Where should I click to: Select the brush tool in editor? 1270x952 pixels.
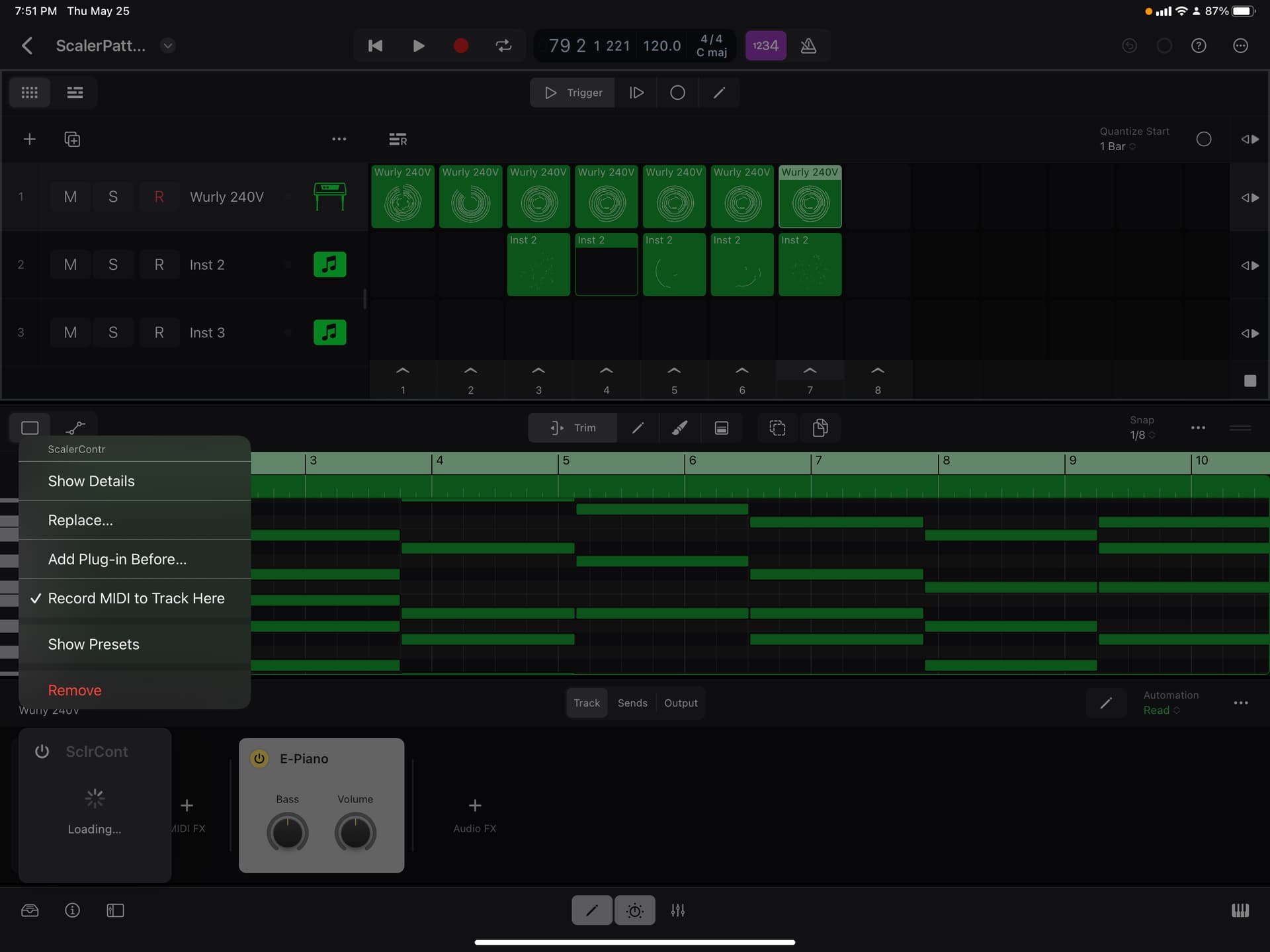679,428
